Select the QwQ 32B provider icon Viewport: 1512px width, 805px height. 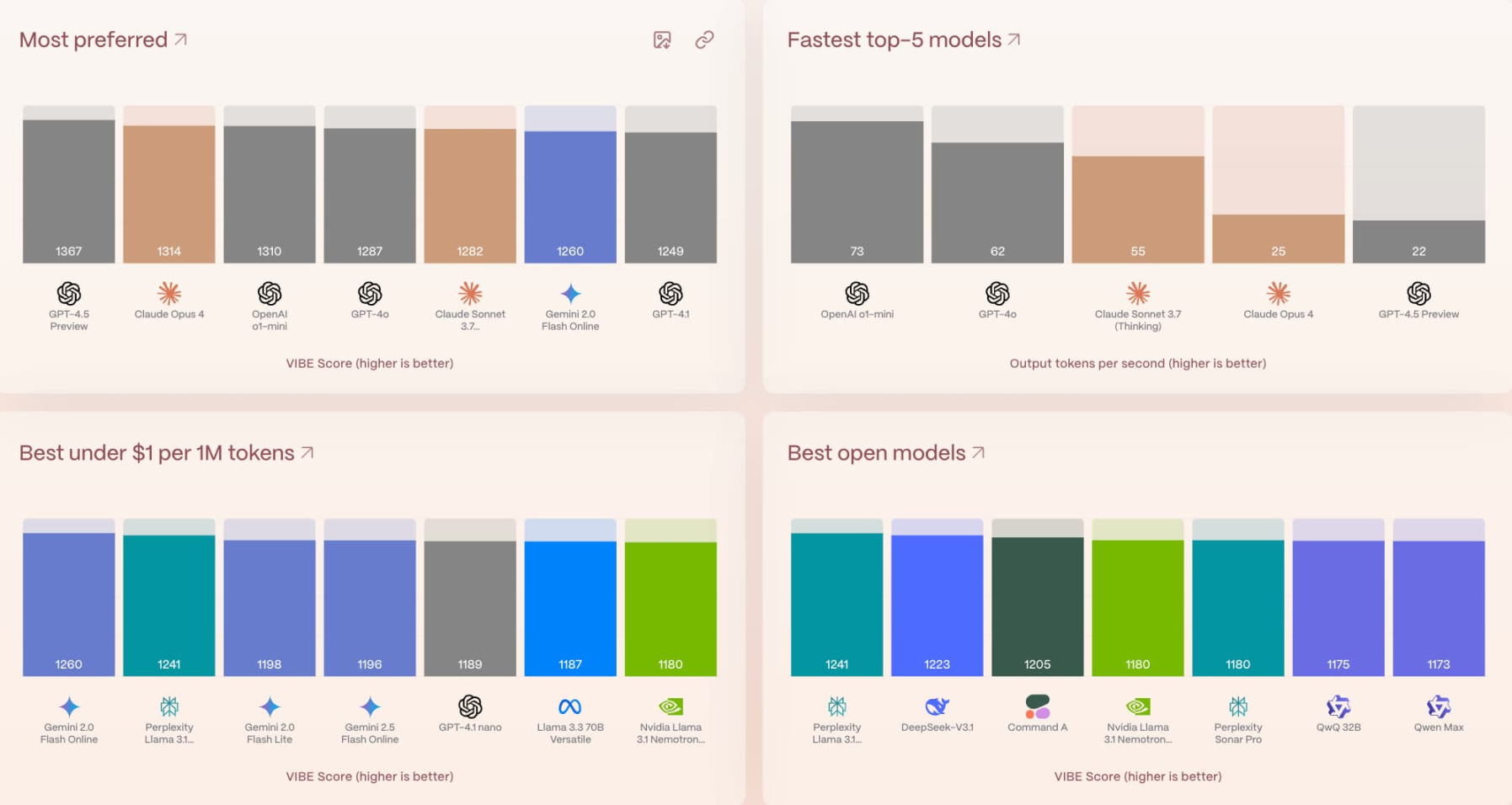[1338, 707]
